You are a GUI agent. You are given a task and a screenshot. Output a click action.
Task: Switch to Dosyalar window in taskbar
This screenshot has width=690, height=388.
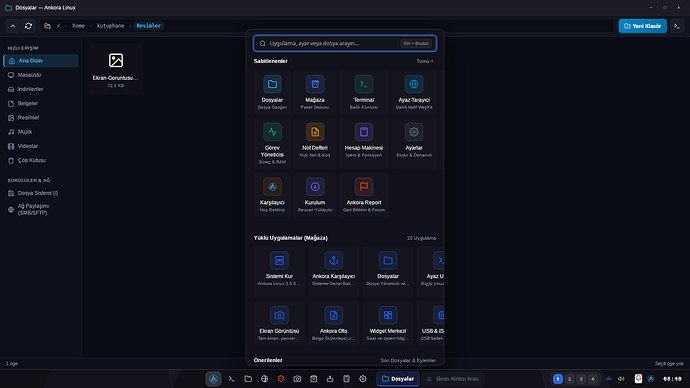click(x=398, y=379)
